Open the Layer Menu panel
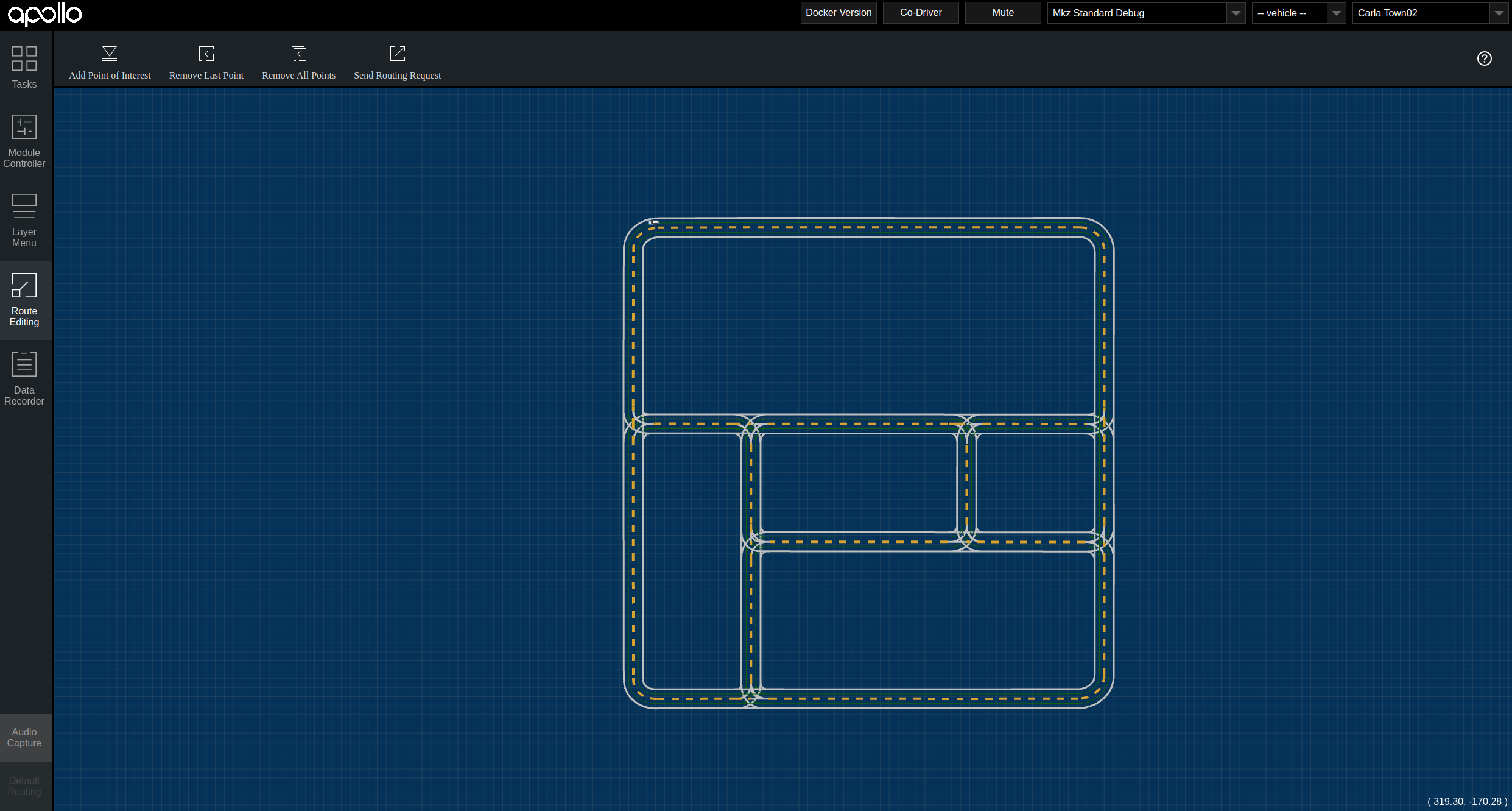The image size is (1512, 811). 24,220
